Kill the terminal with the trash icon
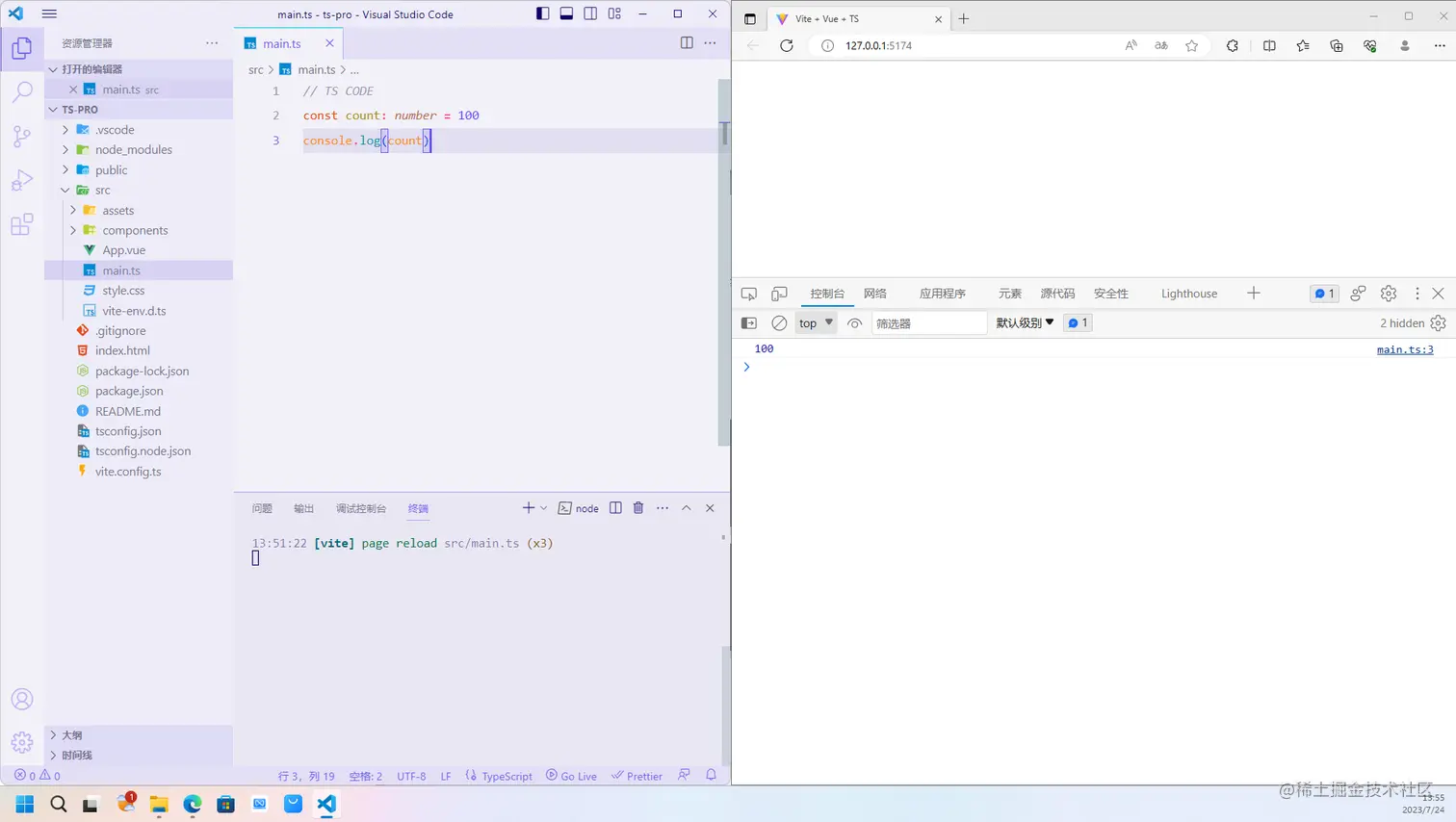 [638, 507]
